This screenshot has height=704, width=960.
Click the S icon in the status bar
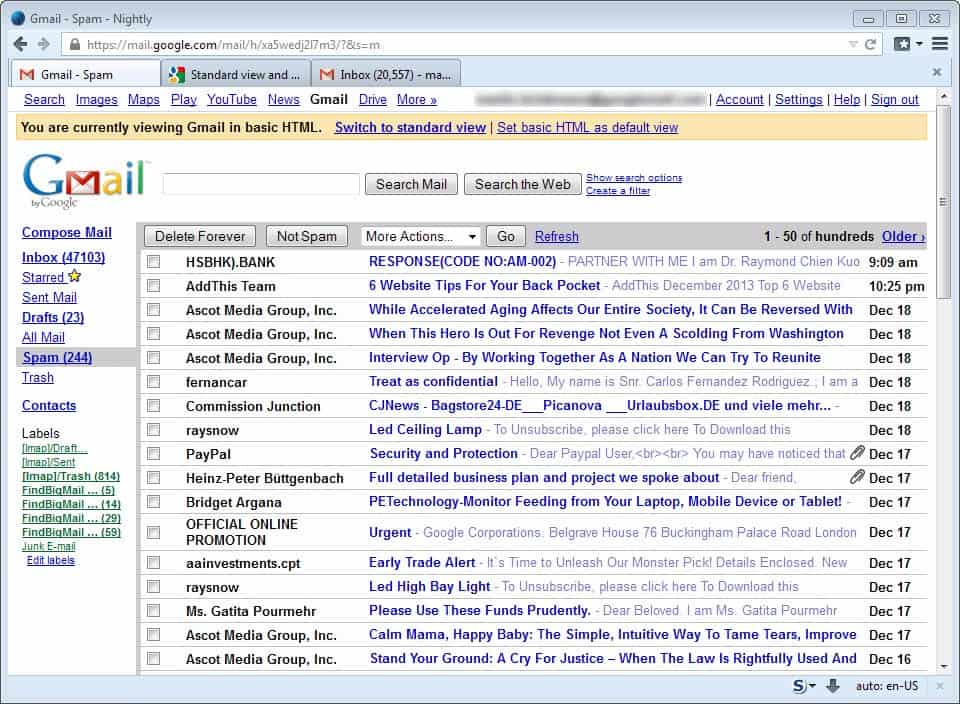tap(799, 686)
